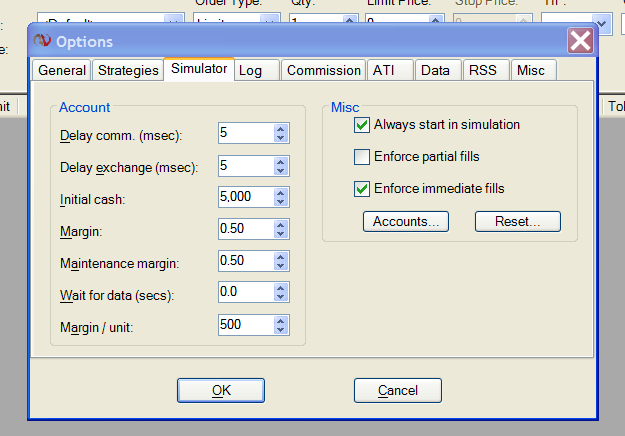Increase Initial cash amount
The width and height of the screenshot is (625, 436).
[x=281, y=193]
